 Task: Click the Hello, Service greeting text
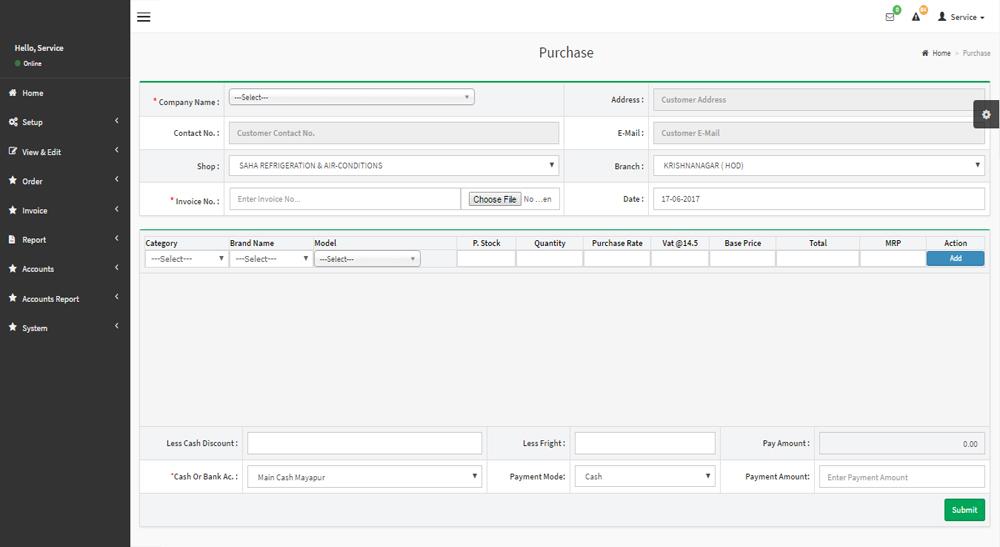[39, 48]
